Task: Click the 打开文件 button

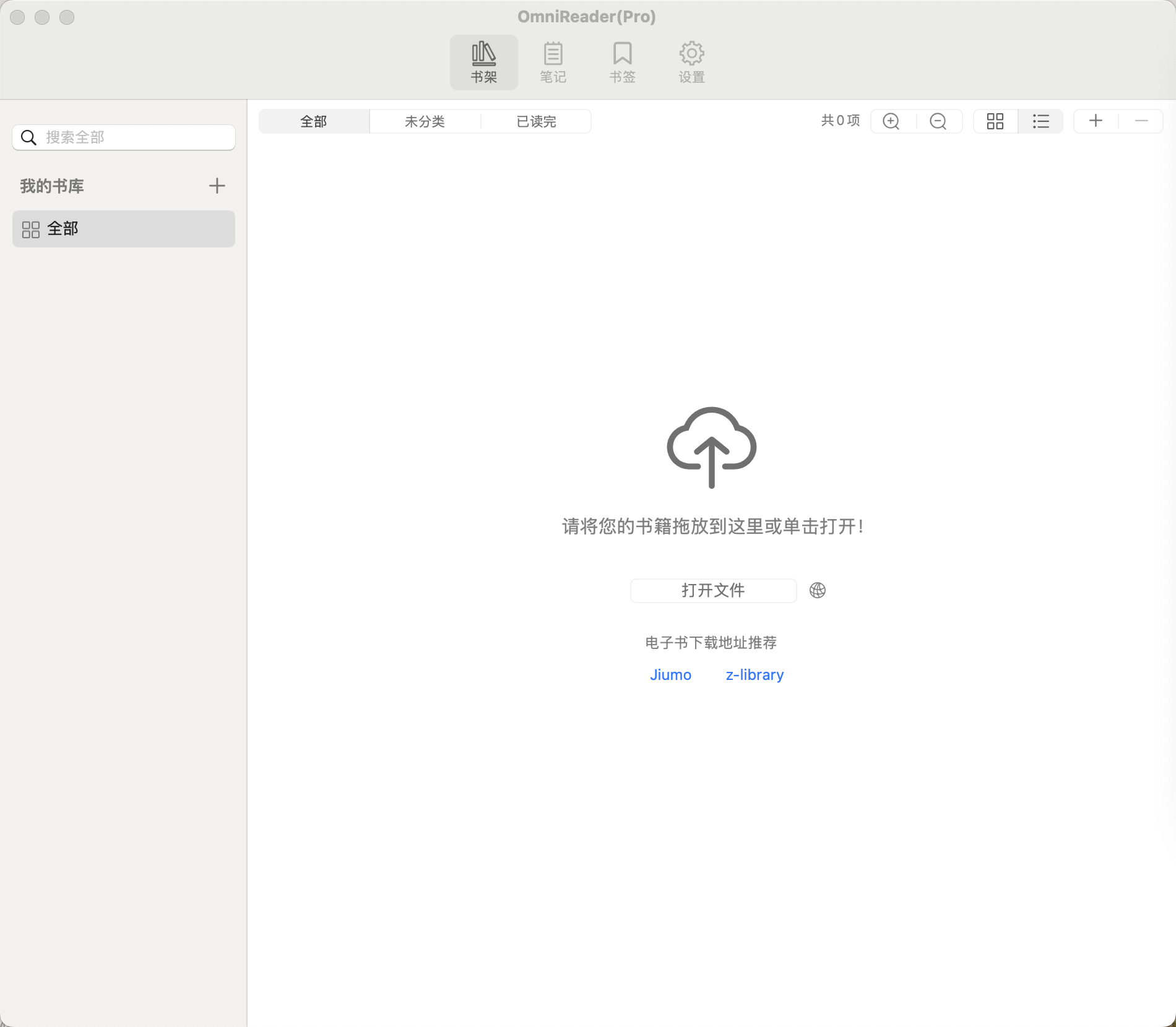Action: (713, 590)
